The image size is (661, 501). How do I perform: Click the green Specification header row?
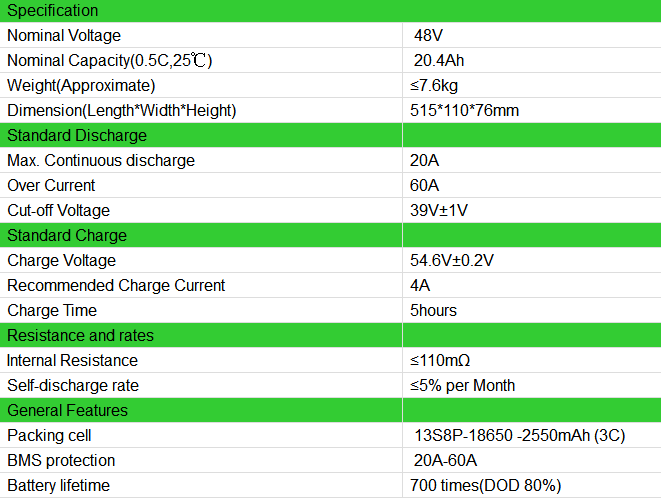330,11
